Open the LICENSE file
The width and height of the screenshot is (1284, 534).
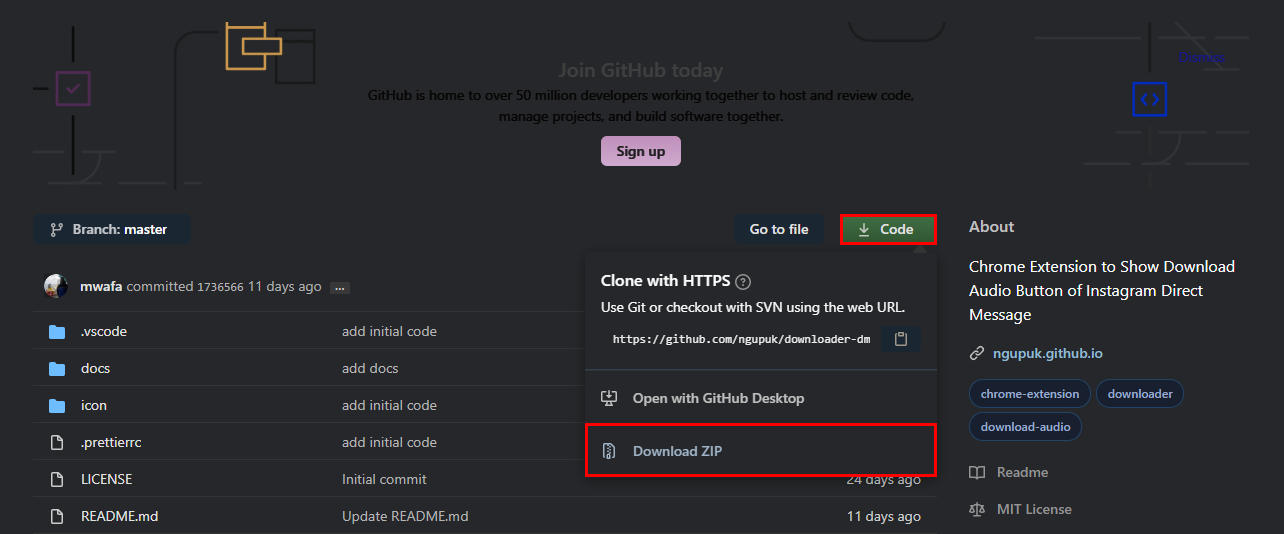pos(106,479)
